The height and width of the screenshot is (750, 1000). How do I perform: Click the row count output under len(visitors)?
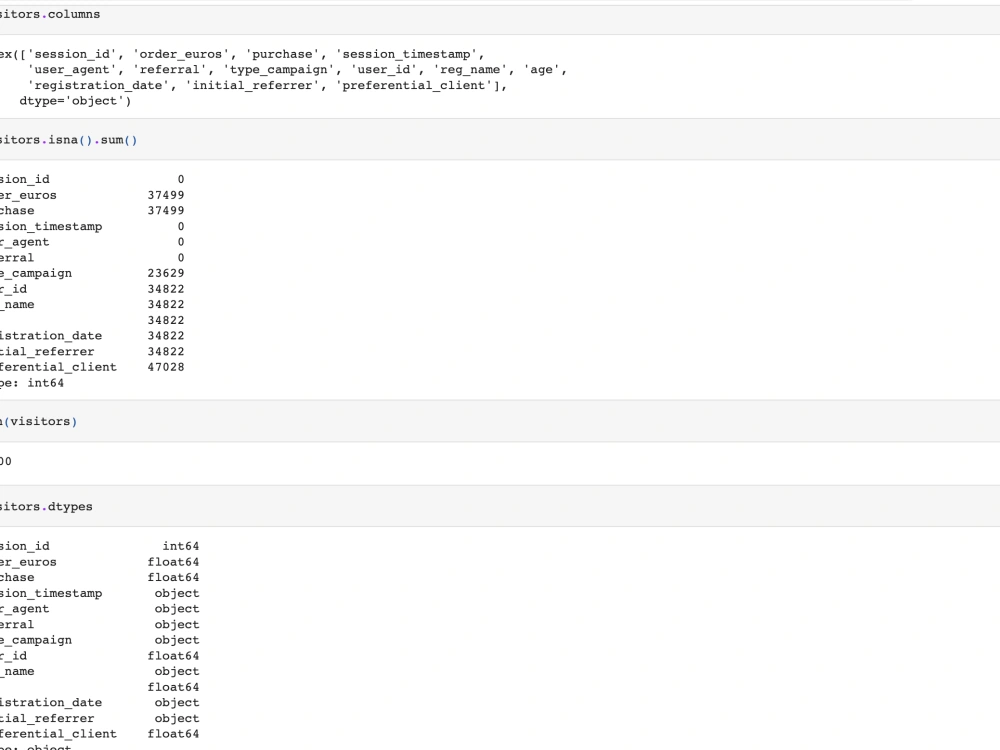coord(8,461)
